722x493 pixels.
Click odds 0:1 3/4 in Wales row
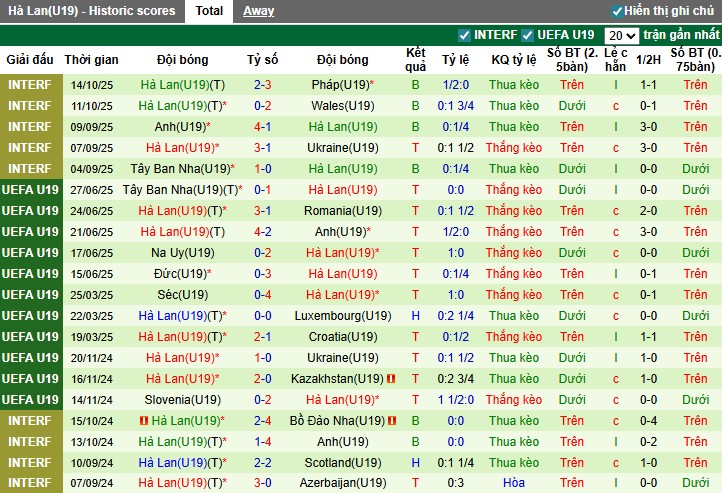click(x=455, y=106)
